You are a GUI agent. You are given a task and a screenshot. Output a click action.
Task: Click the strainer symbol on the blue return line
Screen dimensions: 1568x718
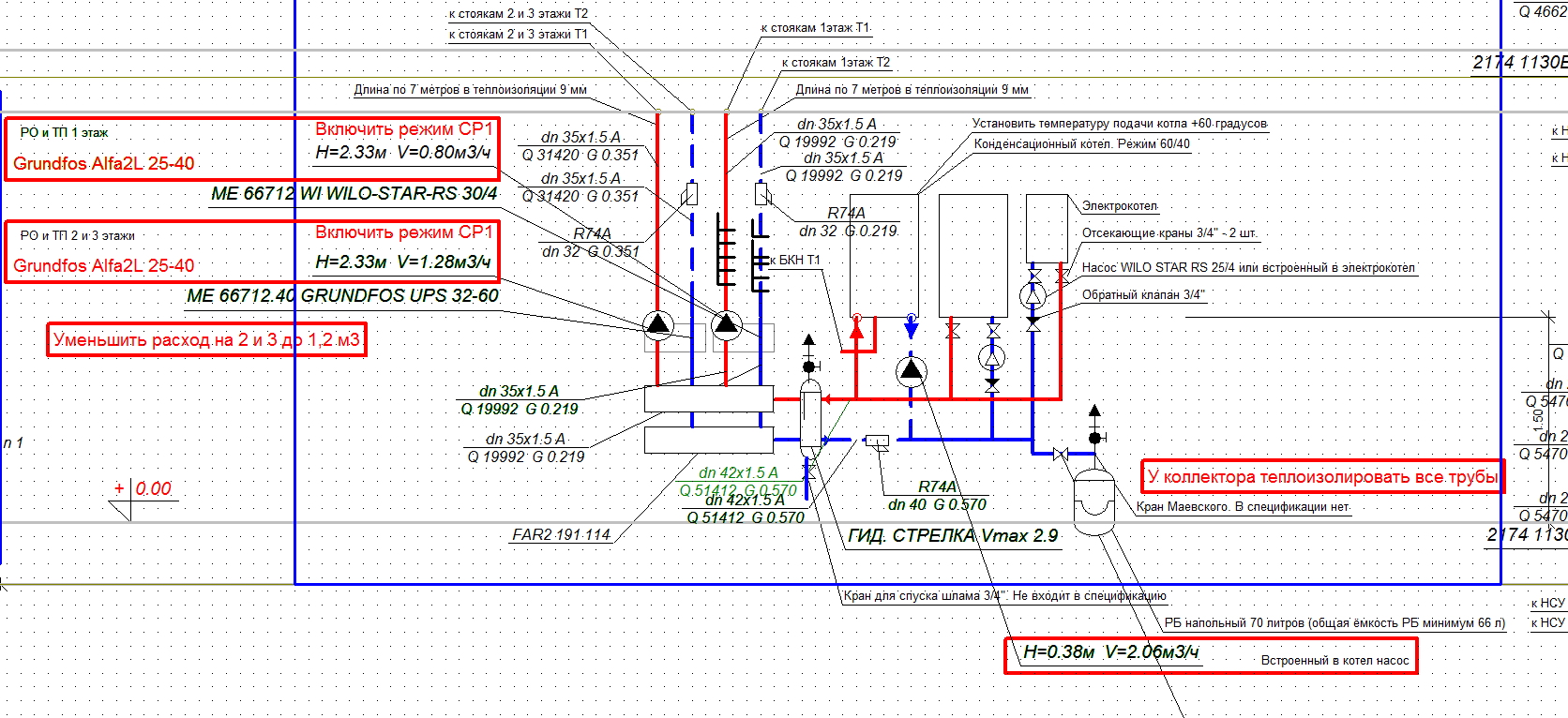click(x=878, y=441)
